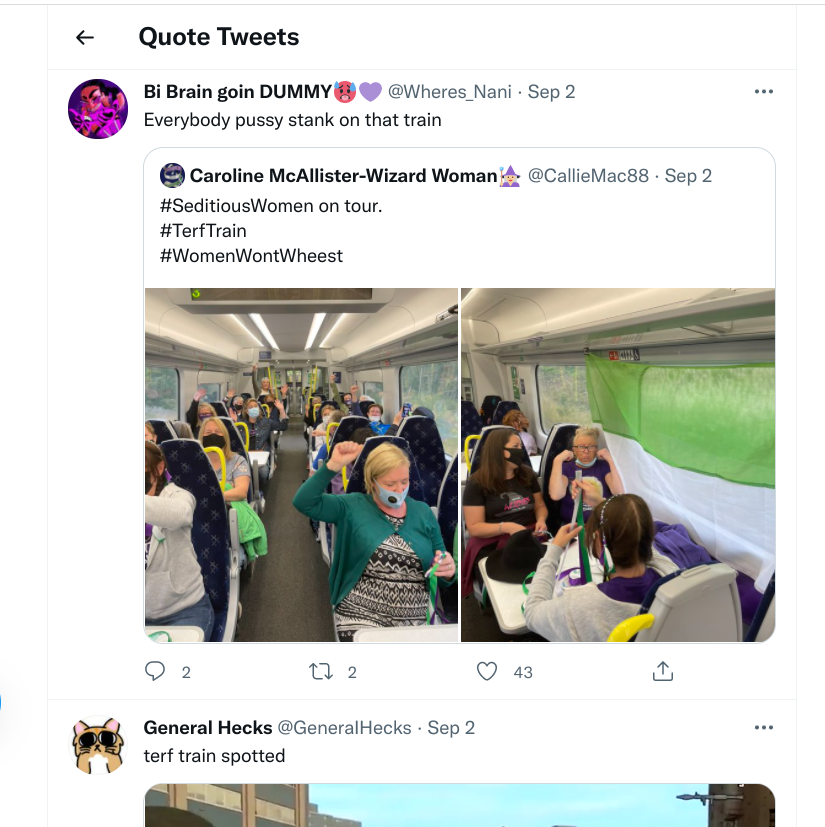This screenshot has width=825, height=827.
Task: Click the Sep 2 timestamp on Bi Brain's tweet
Action: click(x=551, y=92)
